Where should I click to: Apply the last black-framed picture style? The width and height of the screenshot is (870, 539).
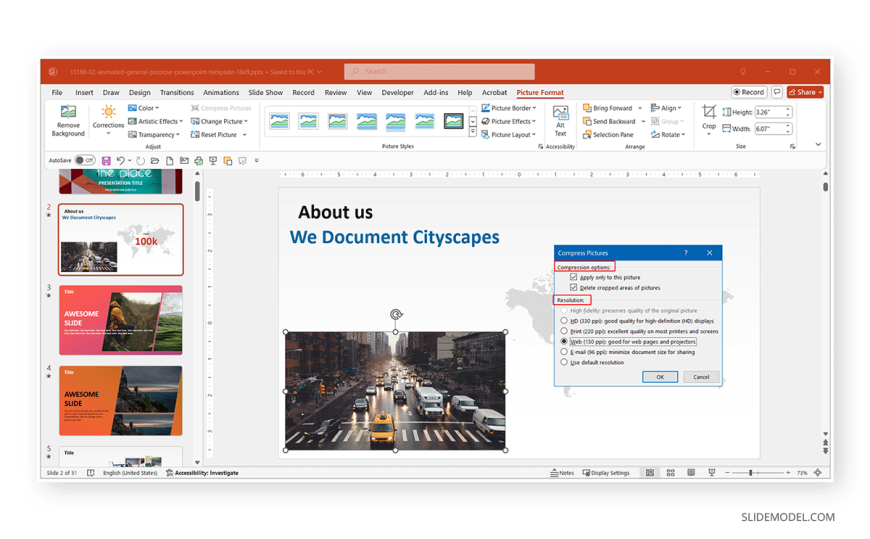pyautogui.click(x=453, y=121)
